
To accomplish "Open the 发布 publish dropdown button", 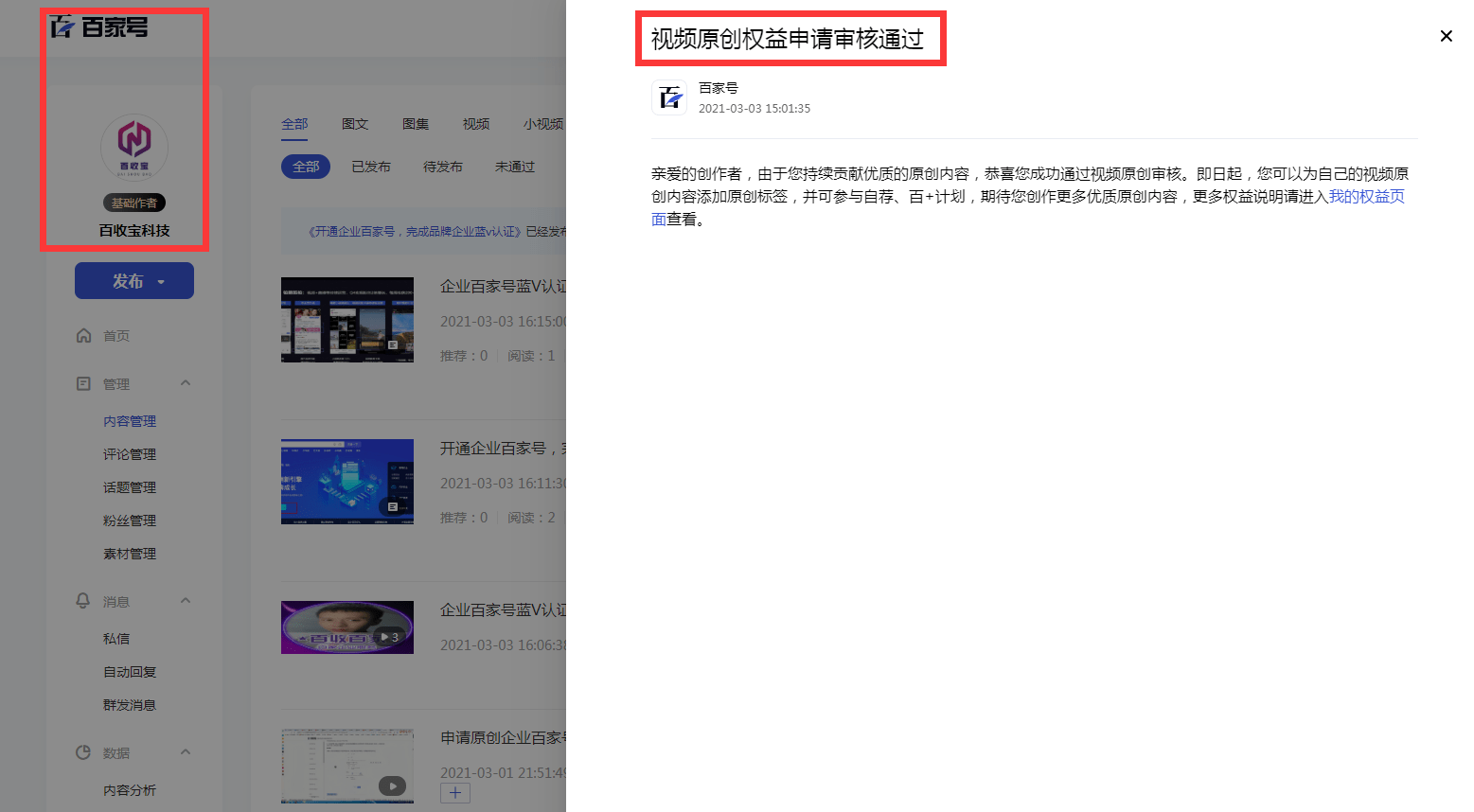I will (x=134, y=281).
